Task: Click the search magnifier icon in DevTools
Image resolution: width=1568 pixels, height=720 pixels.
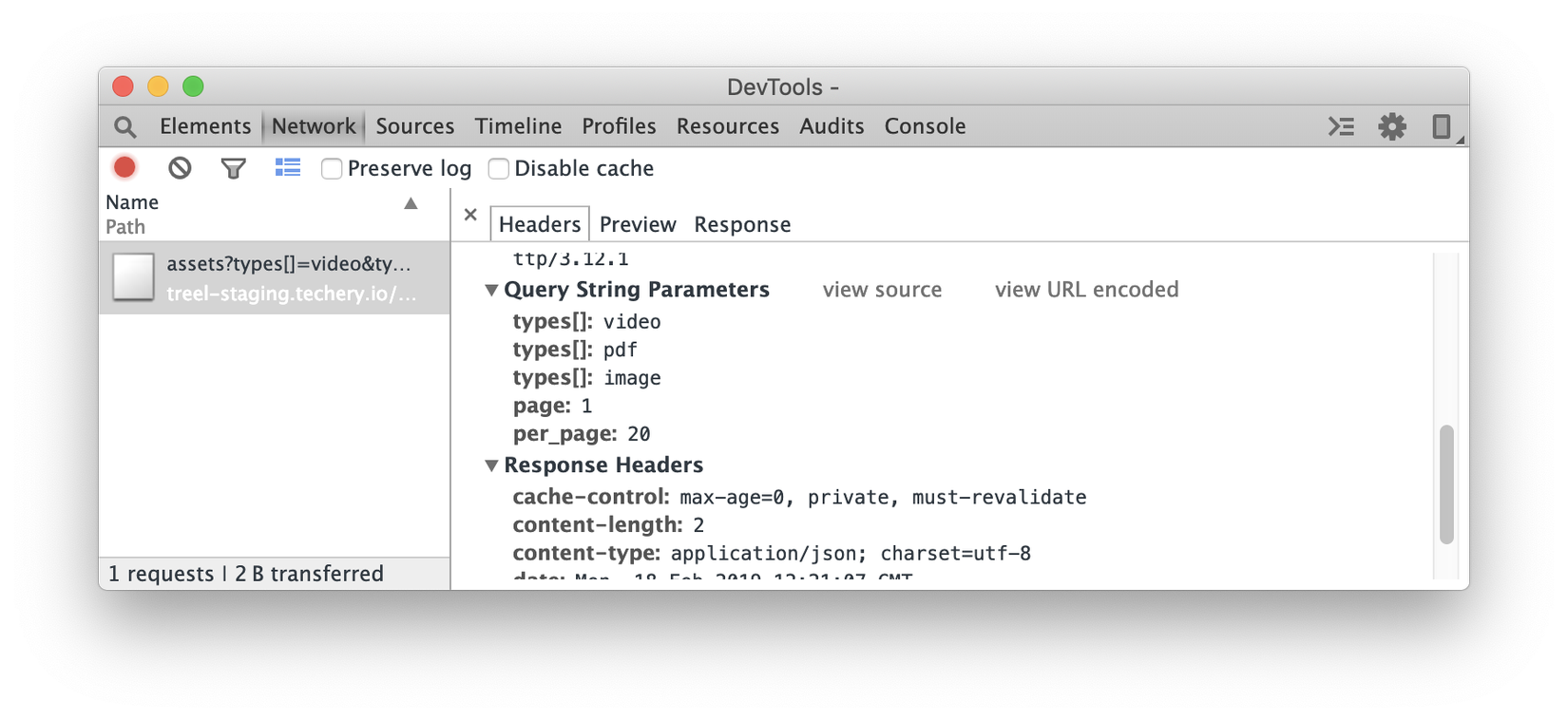Action: click(x=124, y=126)
